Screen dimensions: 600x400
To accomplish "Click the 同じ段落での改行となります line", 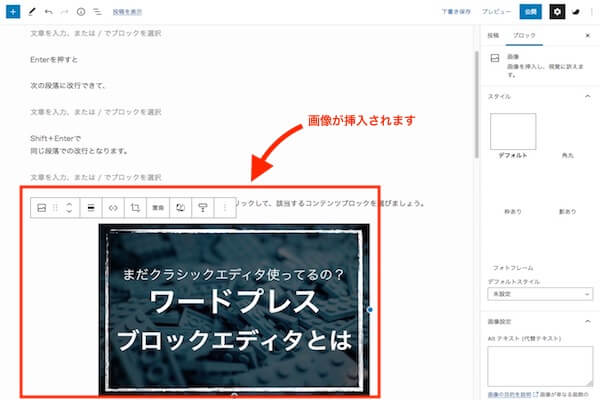I will coord(79,151).
